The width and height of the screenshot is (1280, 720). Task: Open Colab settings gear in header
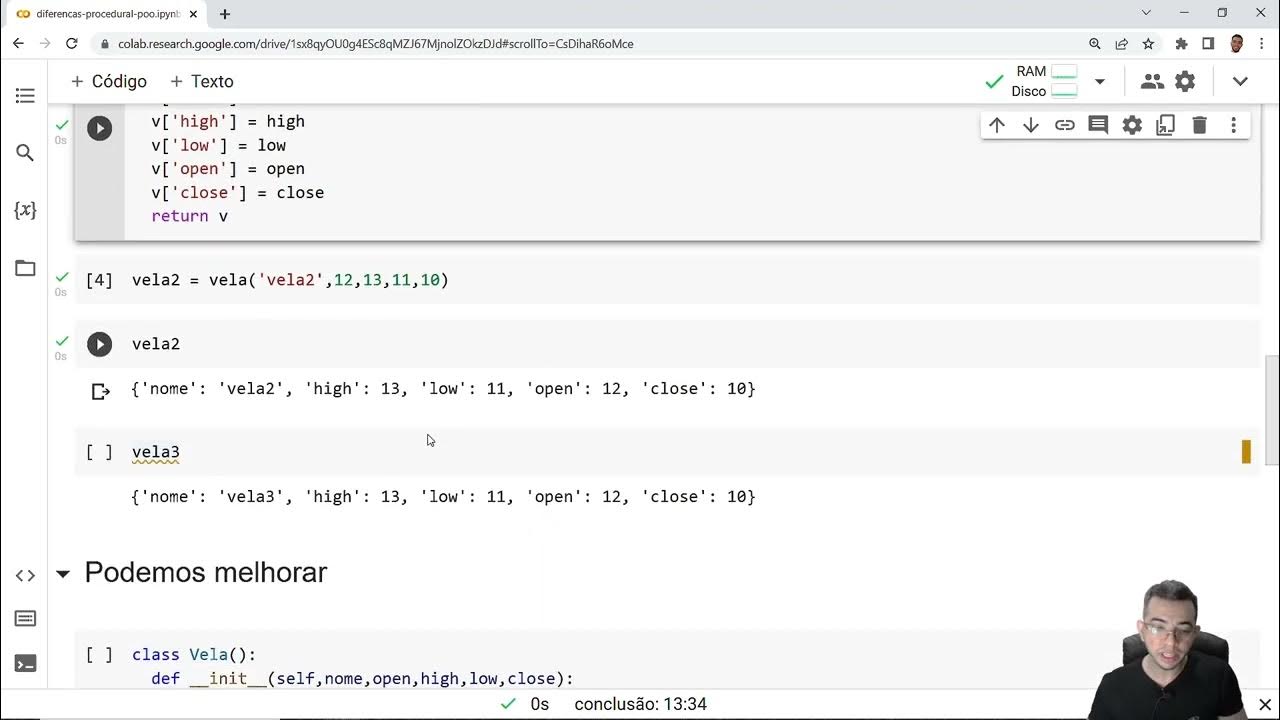[x=1185, y=81]
